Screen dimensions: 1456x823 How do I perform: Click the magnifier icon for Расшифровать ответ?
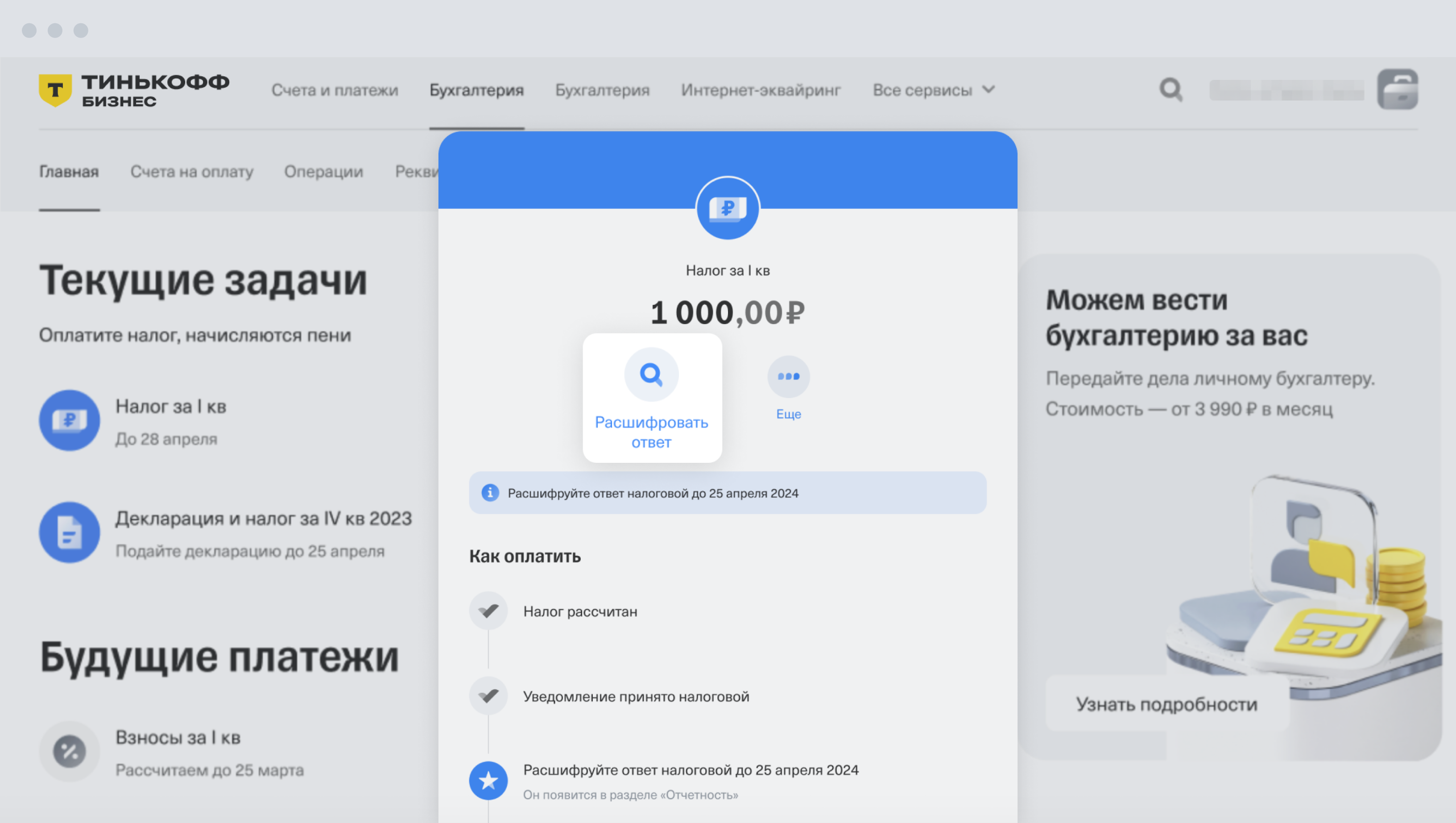pos(651,374)
